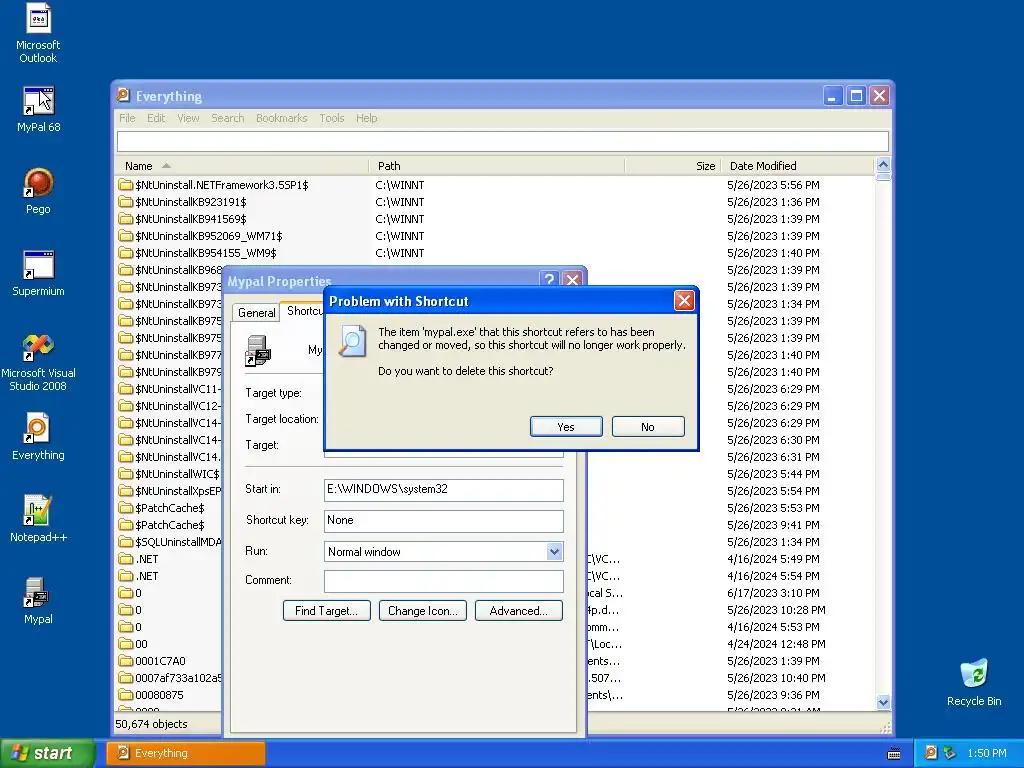Screen dimensions: 1024x768
Task: Select the $NtUninstall.NETFramework3.5SP1$ row
Action: click(x=495, y=185)
